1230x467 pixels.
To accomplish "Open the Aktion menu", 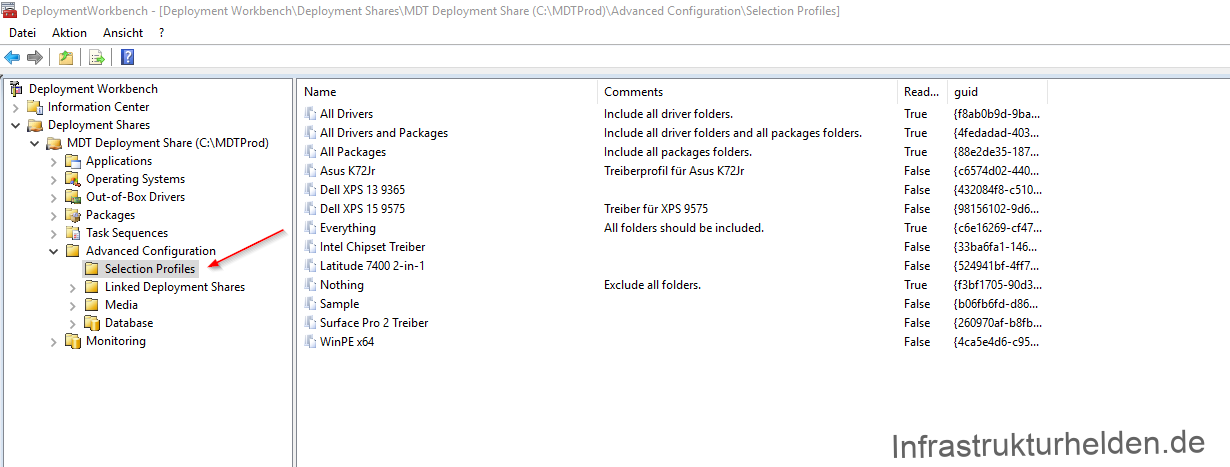I will pos(70,33).
